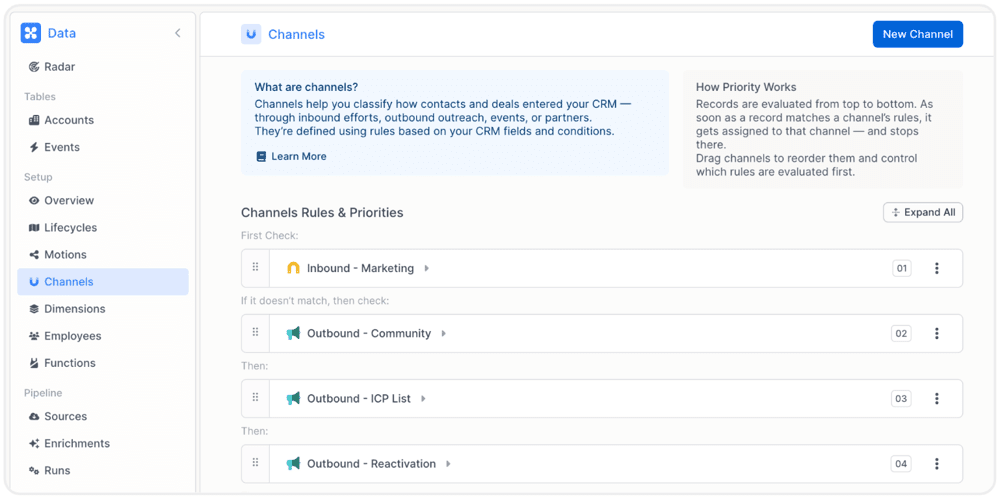Viewport: 1000px width, 500px height.
Task: Click the Sources label in the sidebar
Action: click(x=66, y=416)
